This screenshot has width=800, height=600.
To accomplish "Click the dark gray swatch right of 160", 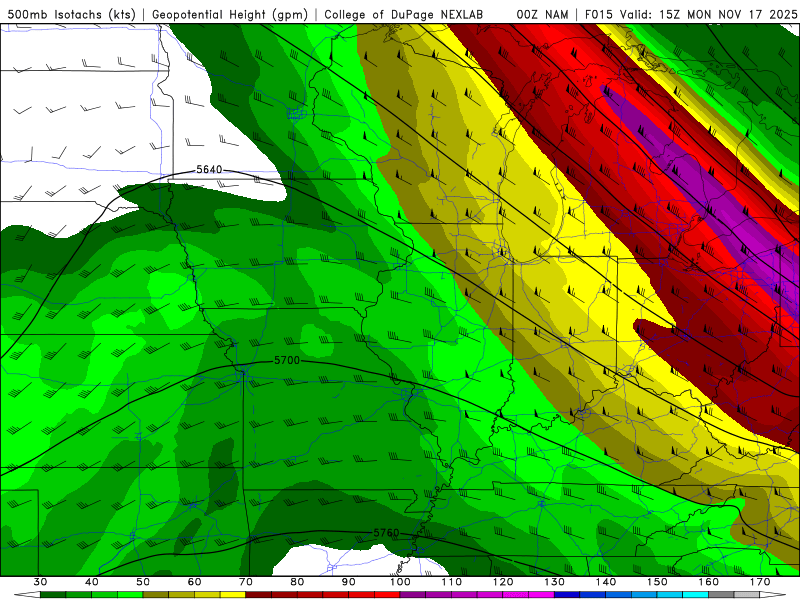I will pyautogui.click(x=721, y=594).
